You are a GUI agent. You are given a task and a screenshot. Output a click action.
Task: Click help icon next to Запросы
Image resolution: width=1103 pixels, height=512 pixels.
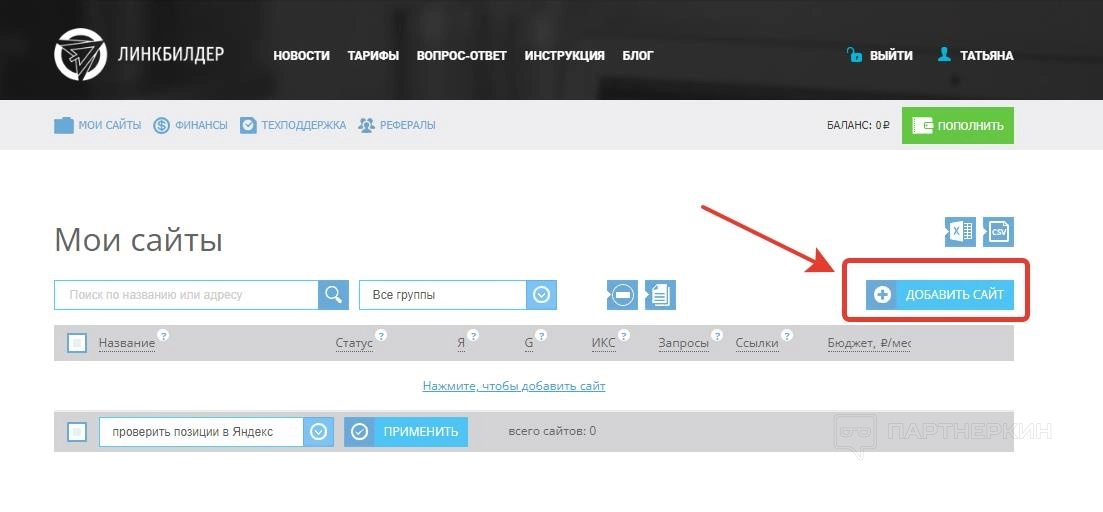click(717, 335)
